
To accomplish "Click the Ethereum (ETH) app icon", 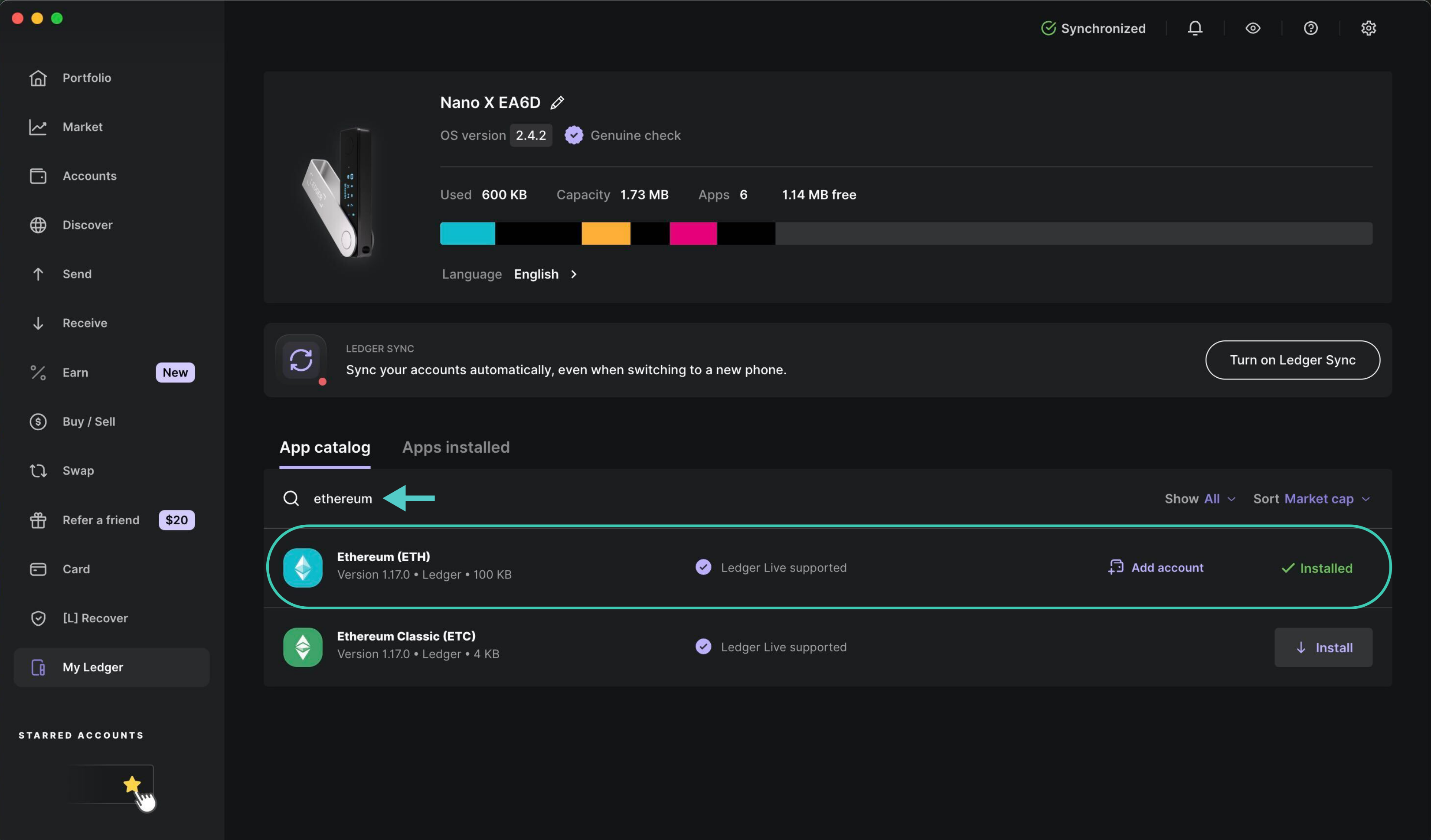I will tap(303, 568).
